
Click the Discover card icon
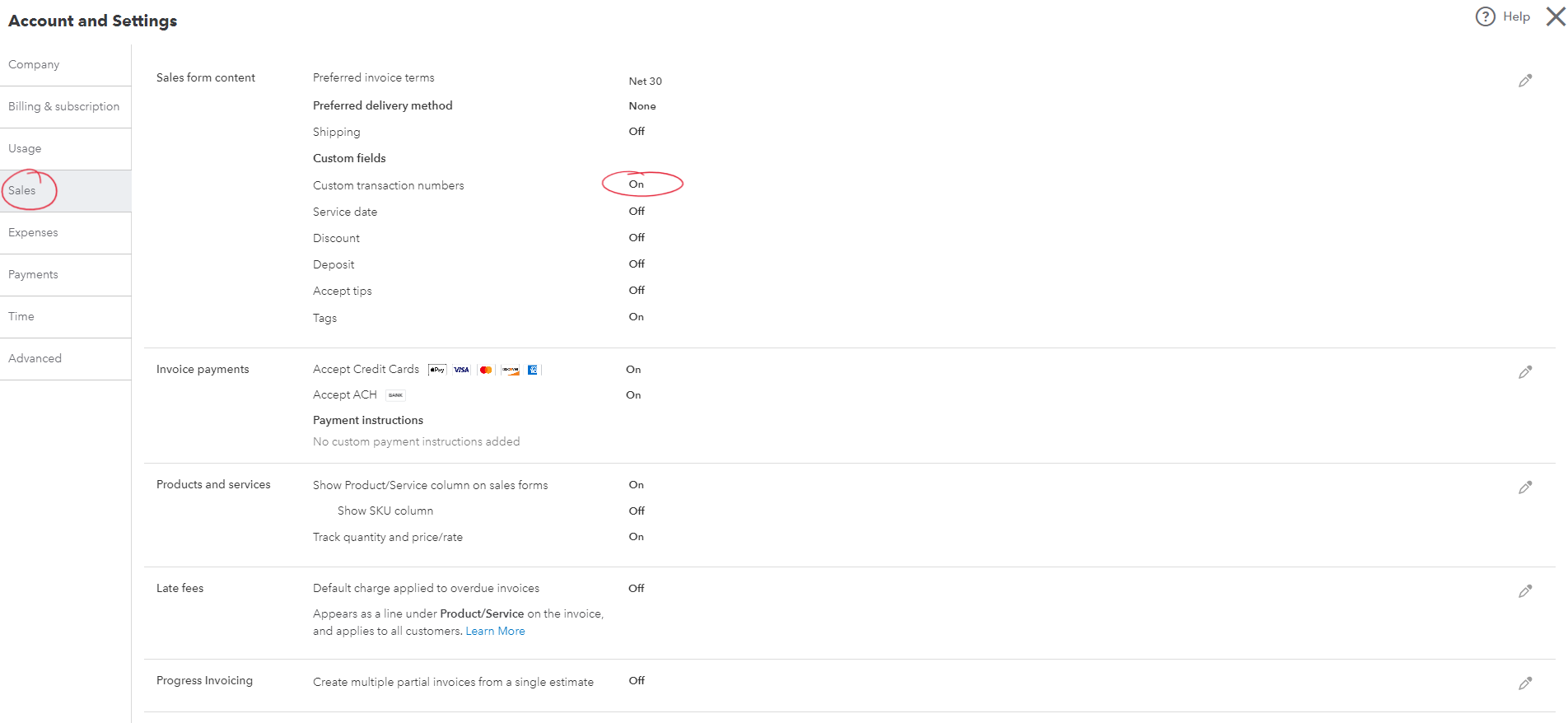click(511, 370)
